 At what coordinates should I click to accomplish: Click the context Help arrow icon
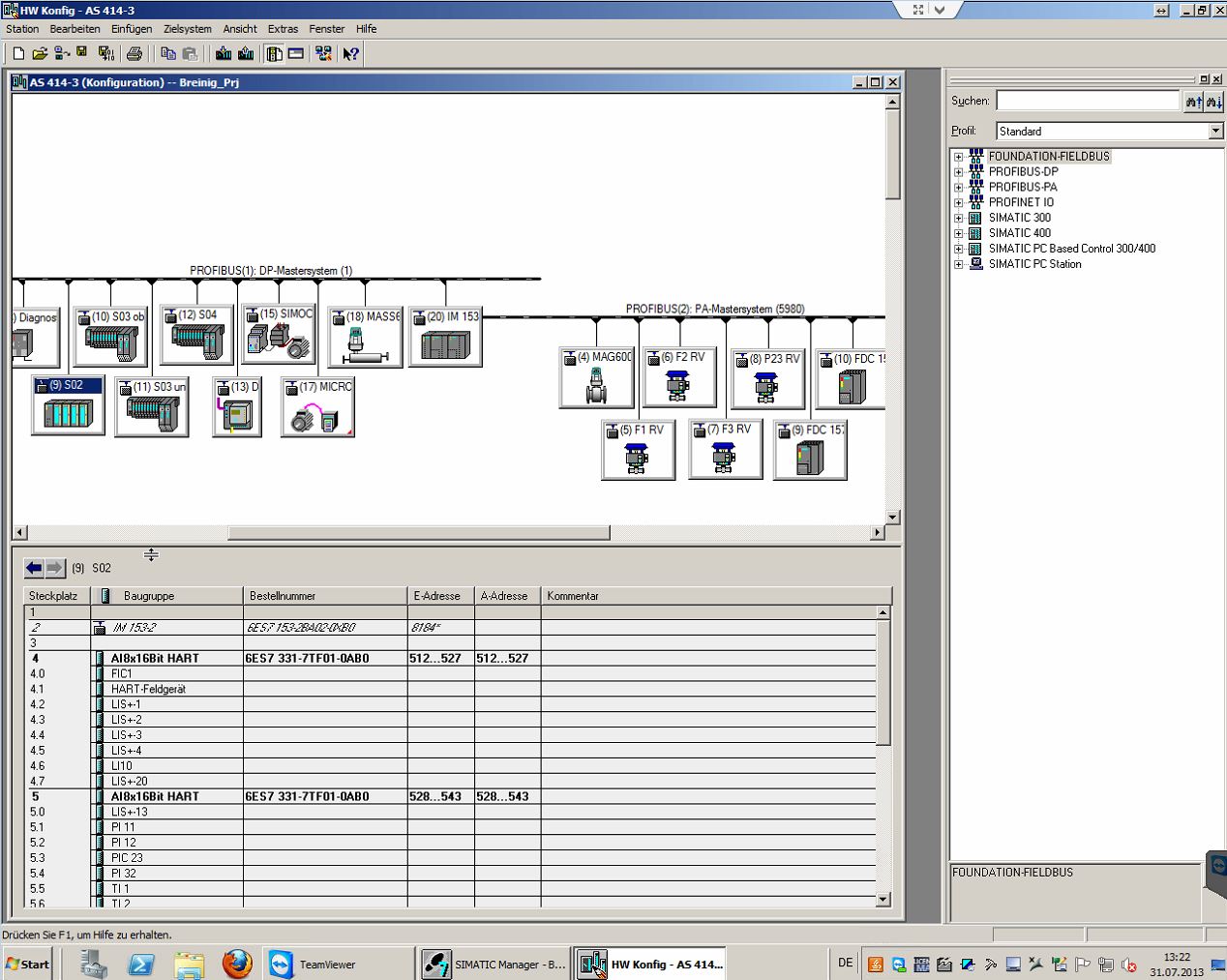pos(350,54)
